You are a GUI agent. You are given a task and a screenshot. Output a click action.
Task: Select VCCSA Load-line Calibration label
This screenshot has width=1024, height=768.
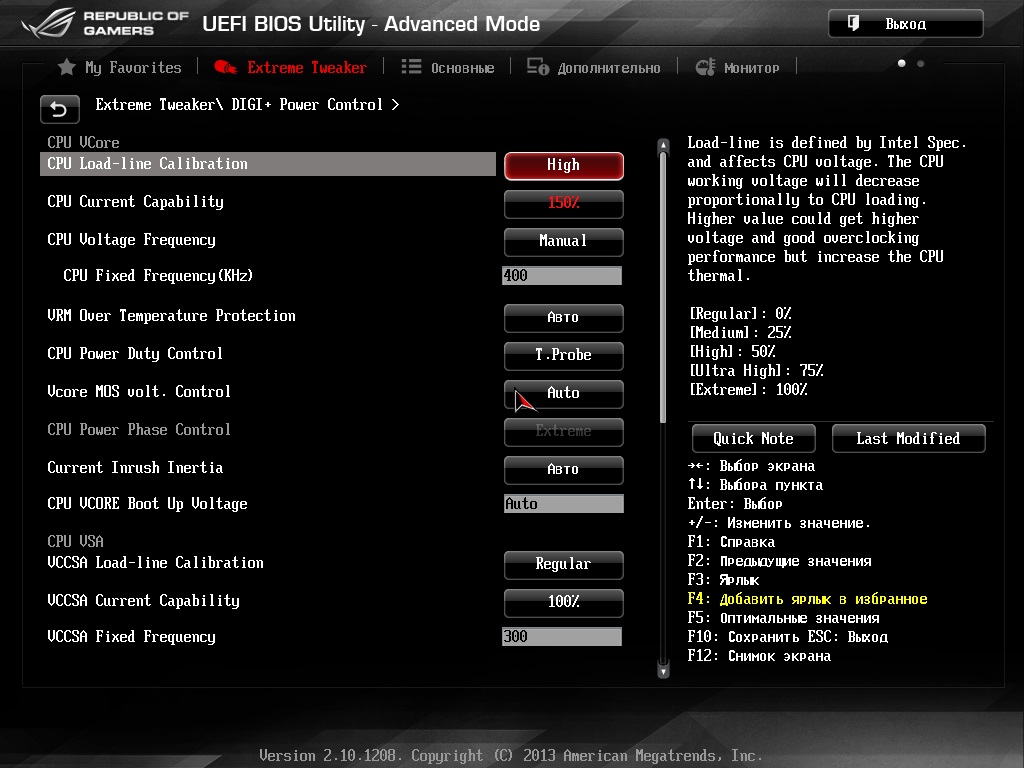[x=155, y=563]
